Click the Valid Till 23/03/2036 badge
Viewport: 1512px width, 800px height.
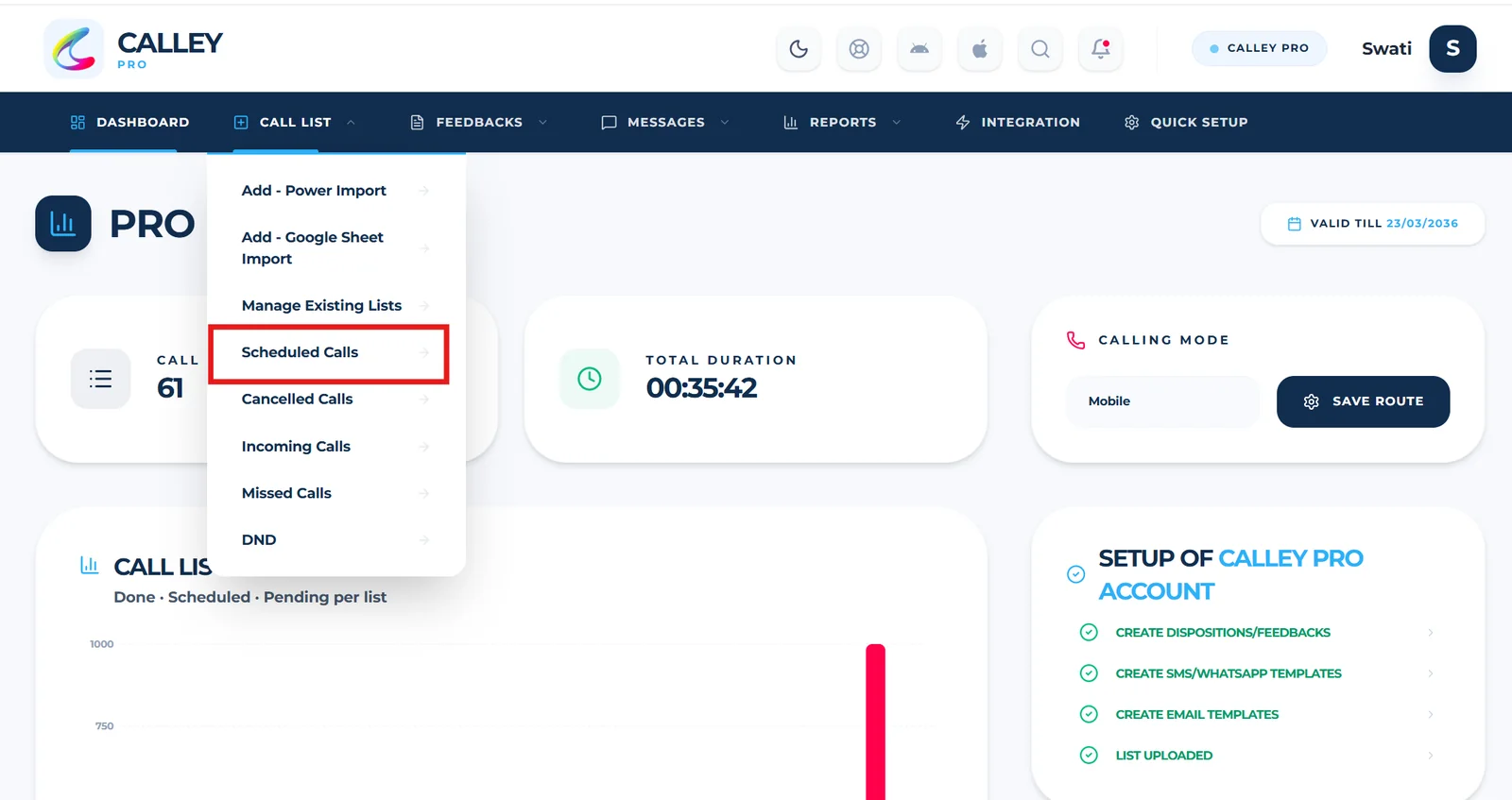click(1372, 224)
